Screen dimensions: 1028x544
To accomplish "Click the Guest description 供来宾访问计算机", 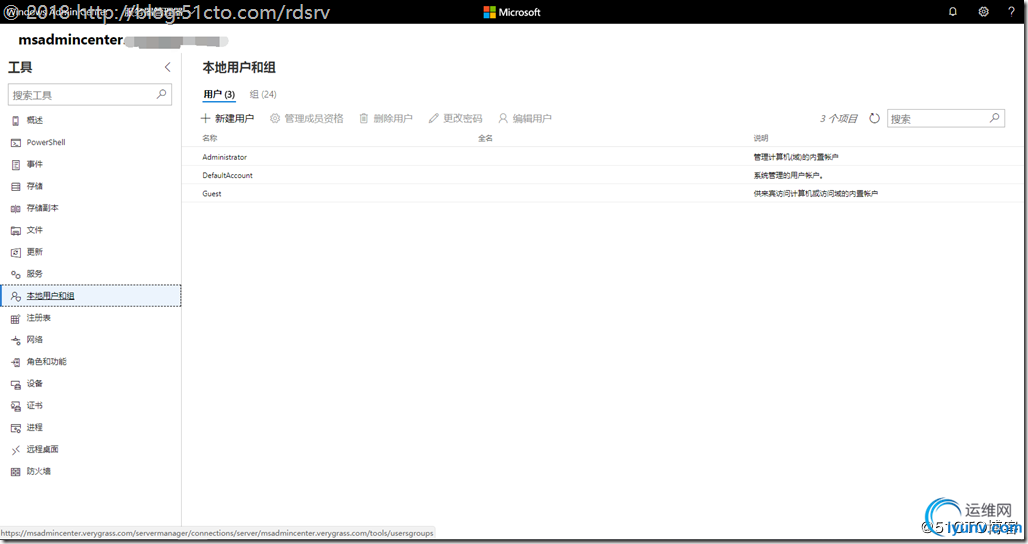I will (x=816, y=194).
